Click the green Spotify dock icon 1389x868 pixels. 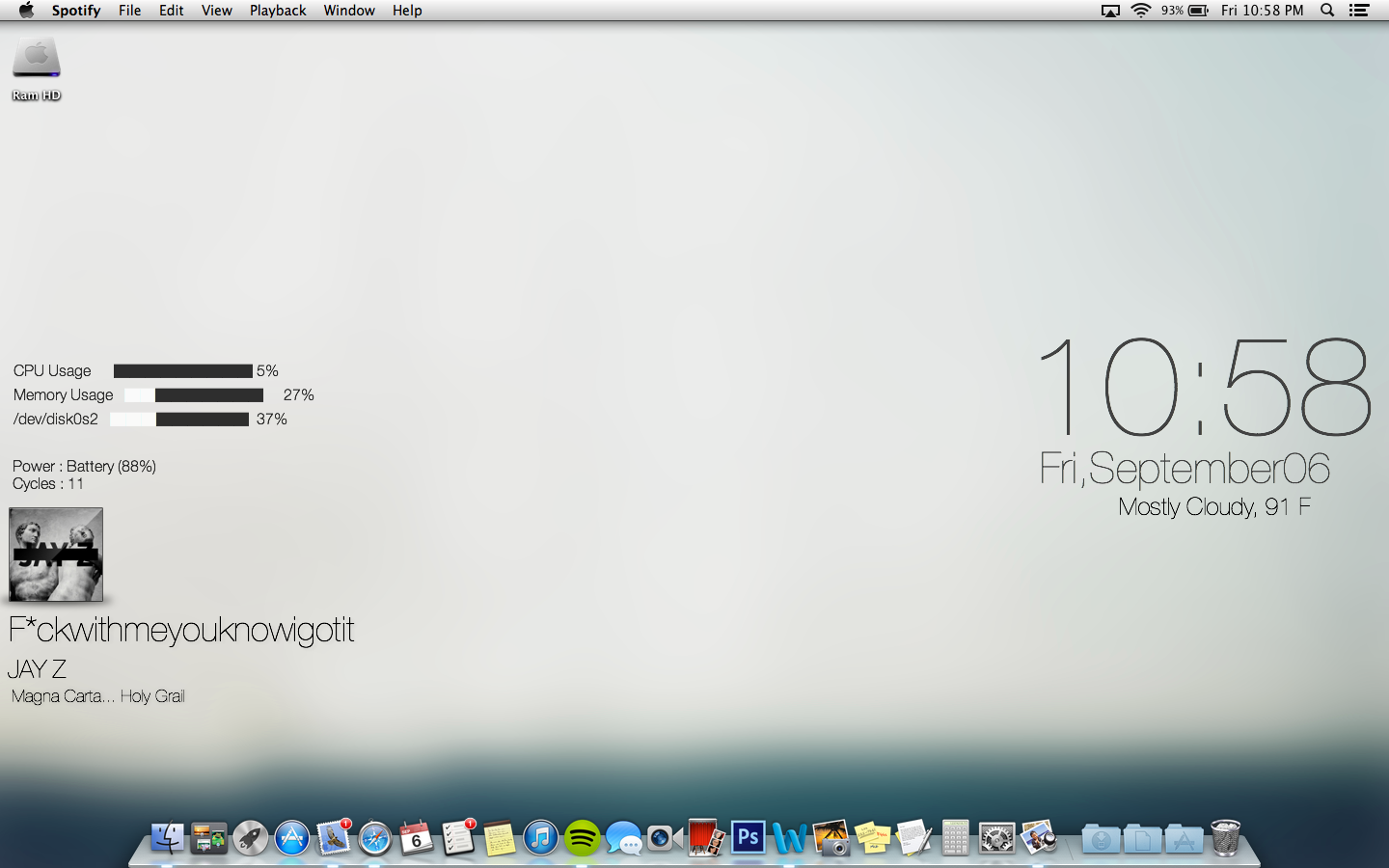click(x=583, y=837)
